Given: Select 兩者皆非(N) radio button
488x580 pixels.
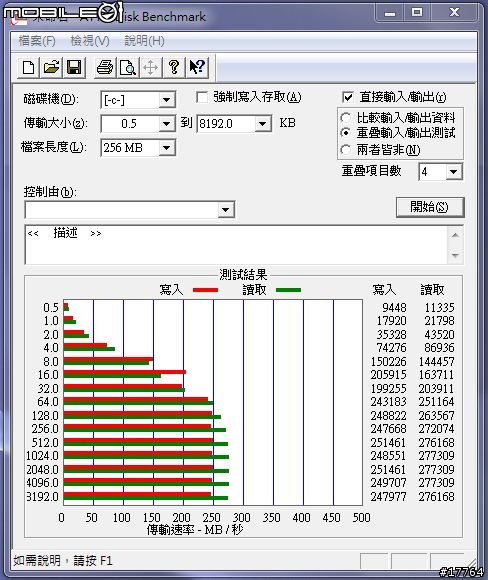Looking at the screenshot, I should [345, 150].
